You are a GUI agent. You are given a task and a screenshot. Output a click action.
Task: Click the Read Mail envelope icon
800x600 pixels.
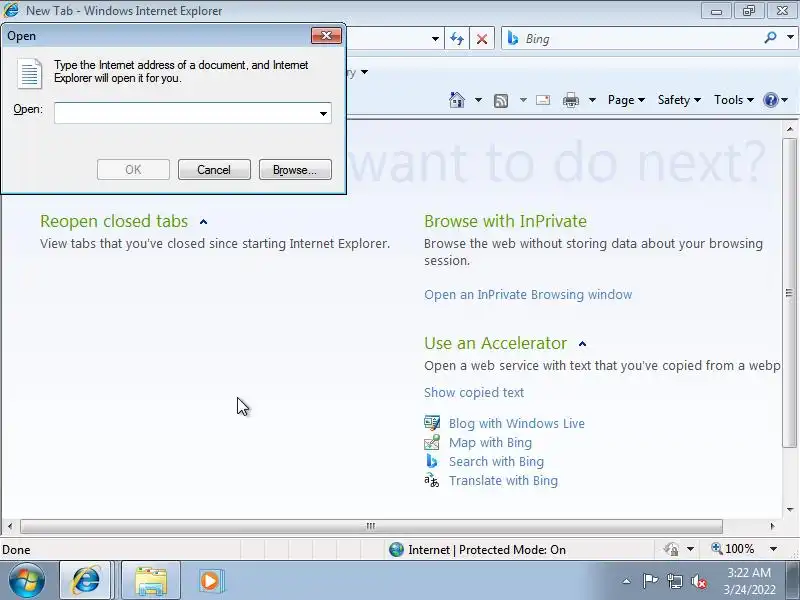543,100
